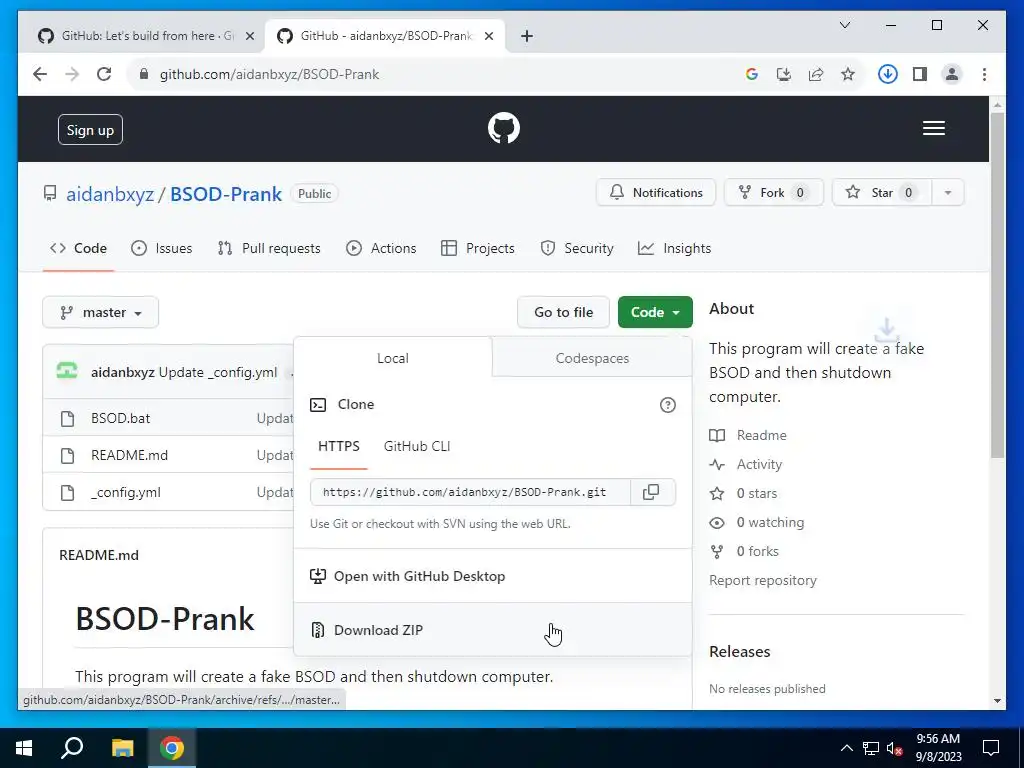Open Chrome tab search chevron

click(844, 25)
